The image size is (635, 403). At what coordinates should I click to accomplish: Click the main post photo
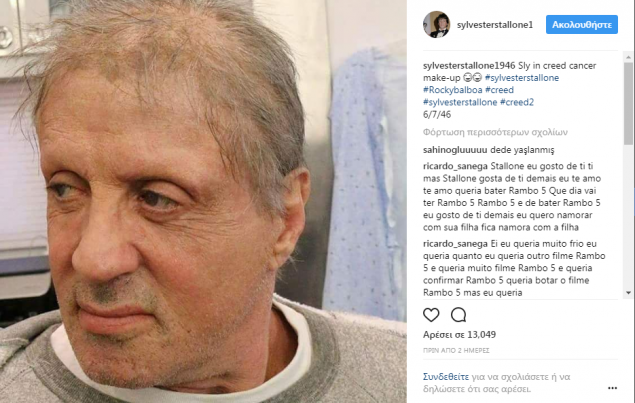(x=203, y=201)
